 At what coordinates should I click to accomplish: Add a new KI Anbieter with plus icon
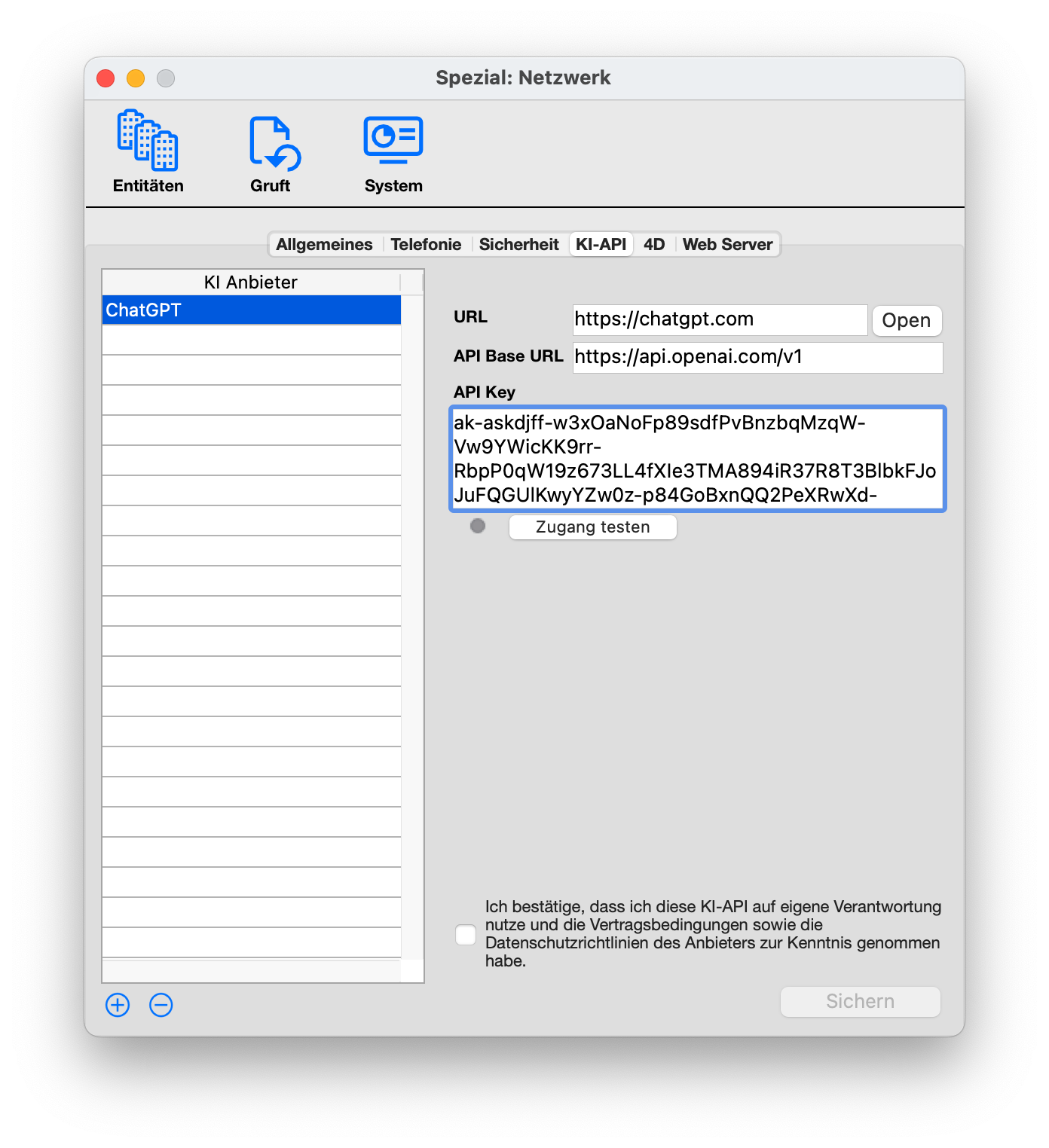(118, 1005)
